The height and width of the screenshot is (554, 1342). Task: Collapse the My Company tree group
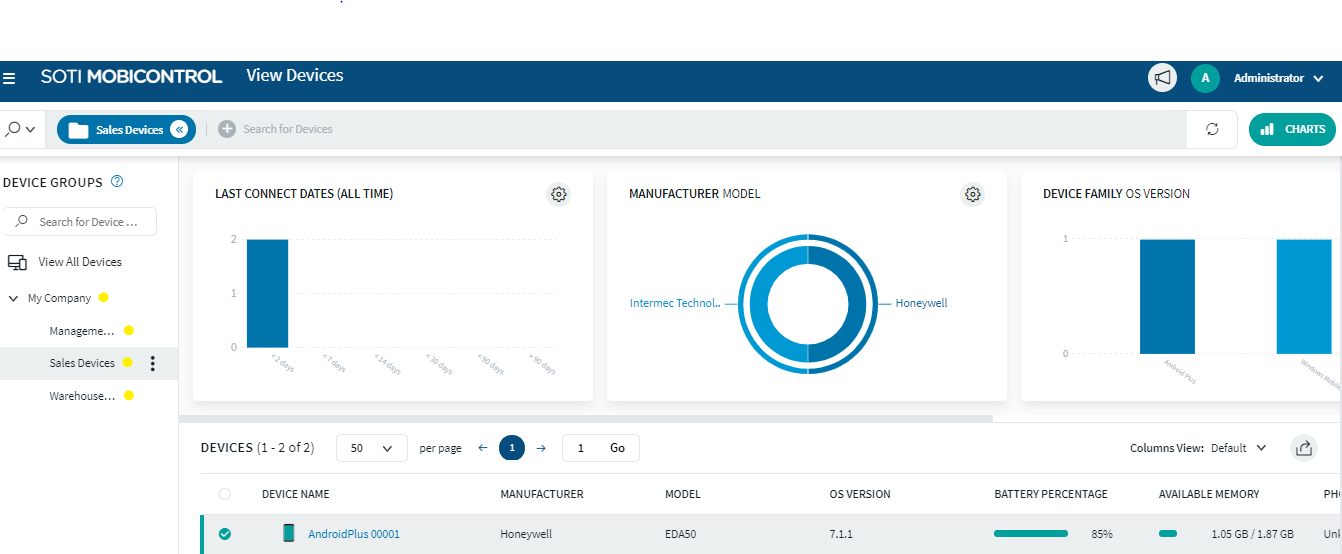pos(14,298)
